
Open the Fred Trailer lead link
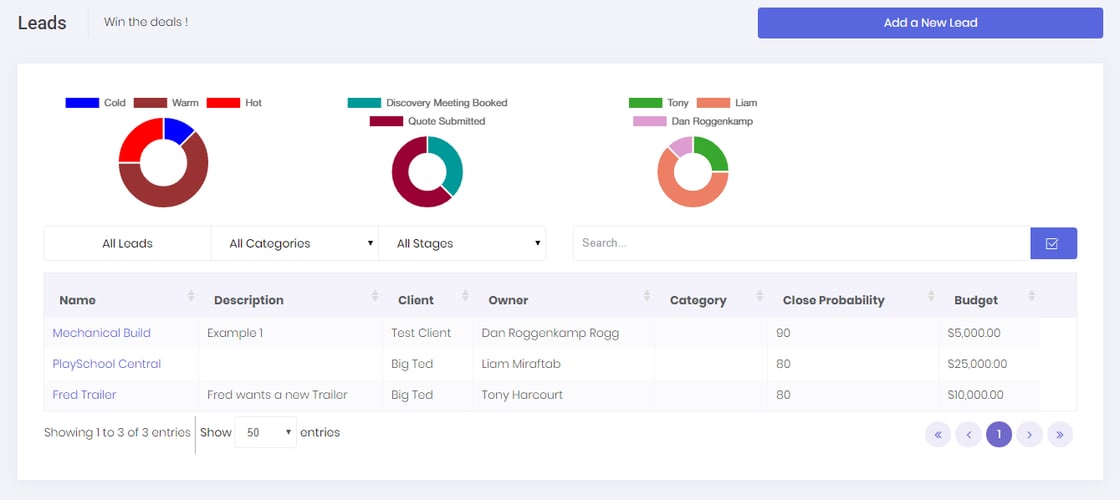[84, 394]
